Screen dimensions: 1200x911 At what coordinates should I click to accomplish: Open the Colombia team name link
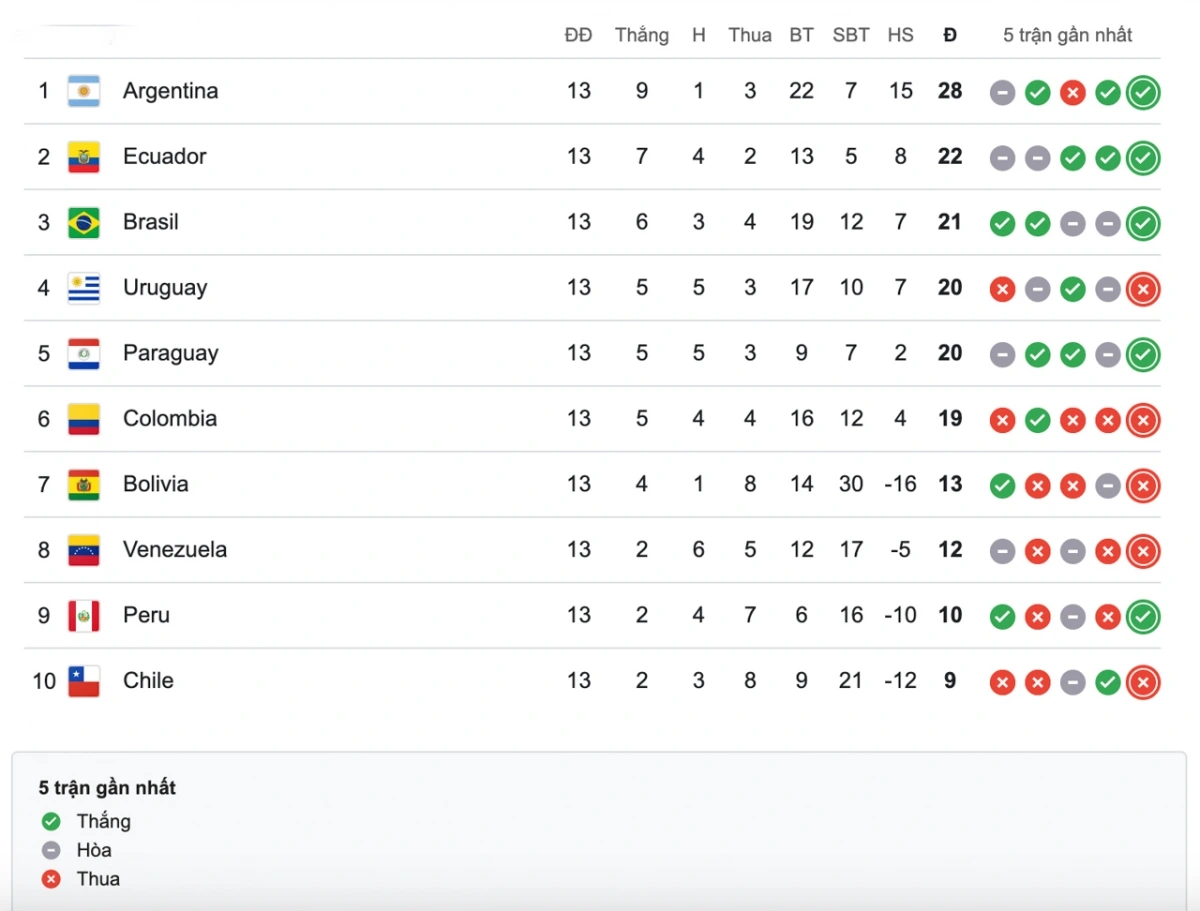click(x=170, y=418)
